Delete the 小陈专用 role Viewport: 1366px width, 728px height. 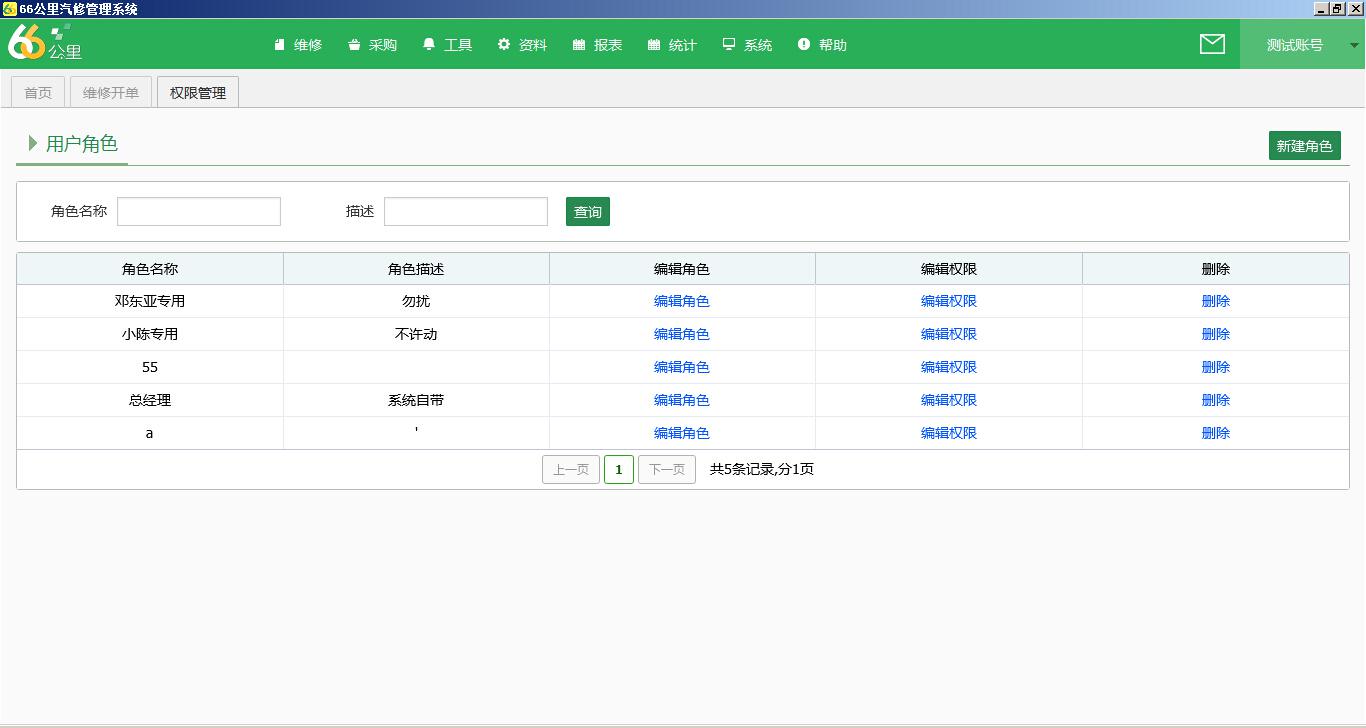[x=1215, y=334]
